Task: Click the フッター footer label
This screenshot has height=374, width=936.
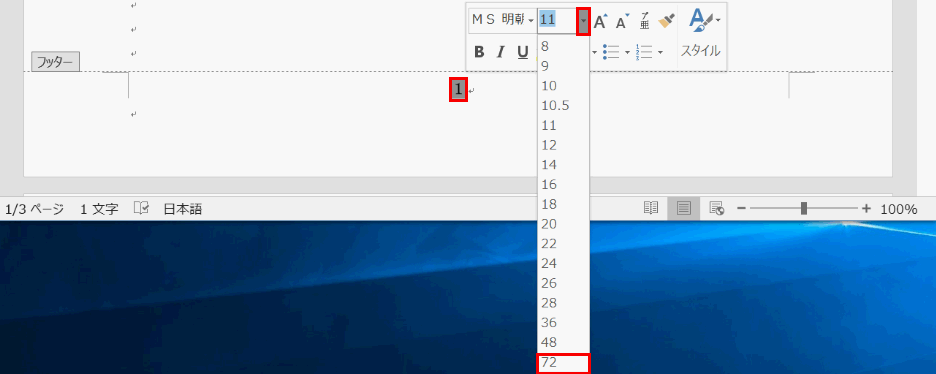Action: 55,61
